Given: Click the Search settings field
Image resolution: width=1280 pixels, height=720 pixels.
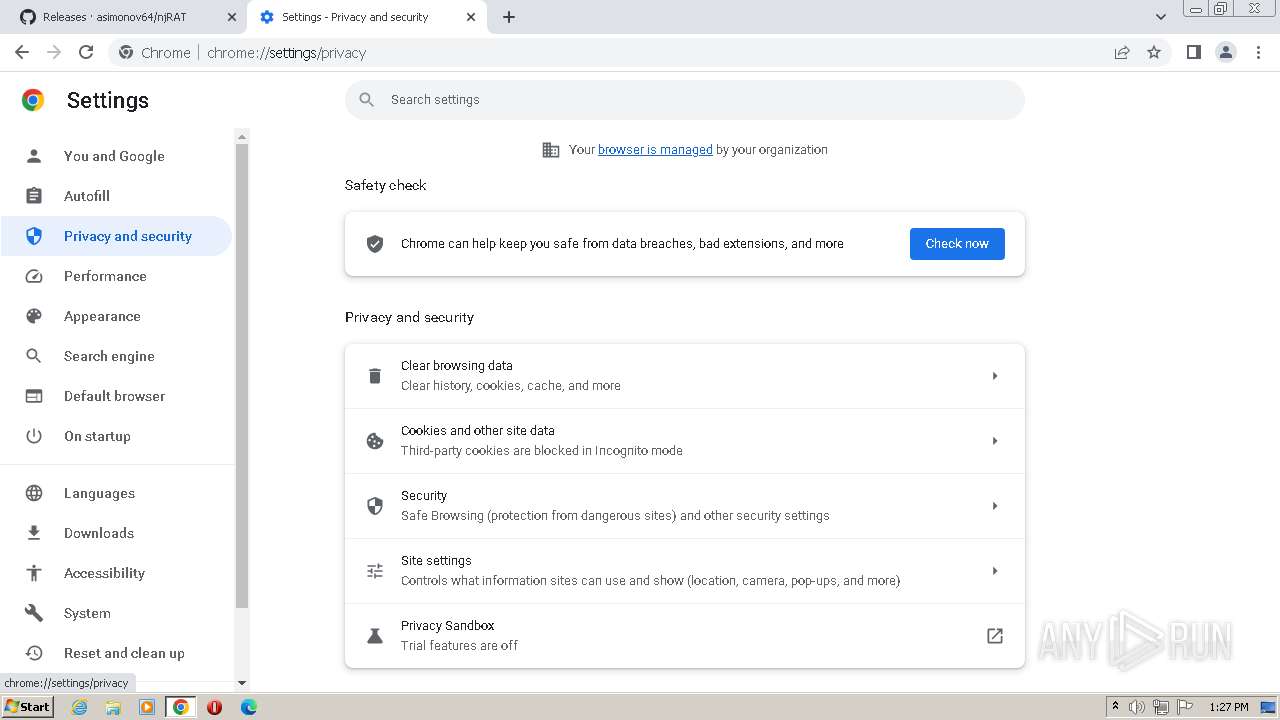Looking at the screenshot, I should click(685, 100).
